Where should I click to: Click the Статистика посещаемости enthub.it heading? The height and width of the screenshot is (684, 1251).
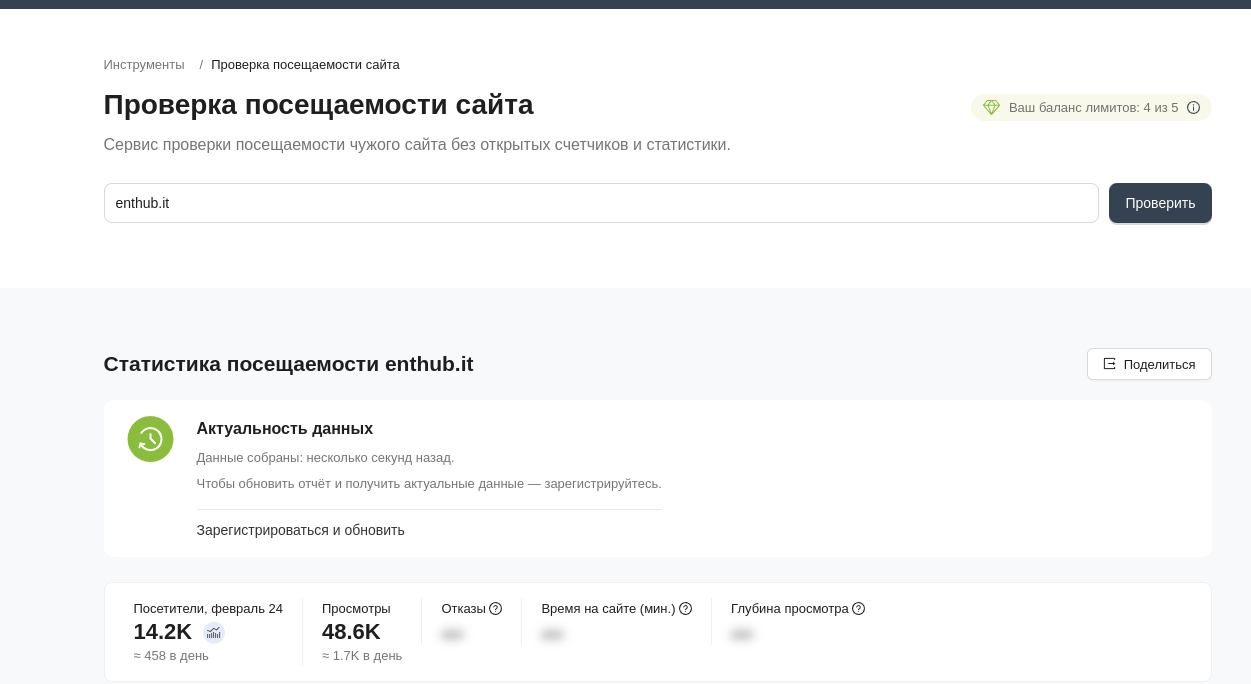coord(289,364)
